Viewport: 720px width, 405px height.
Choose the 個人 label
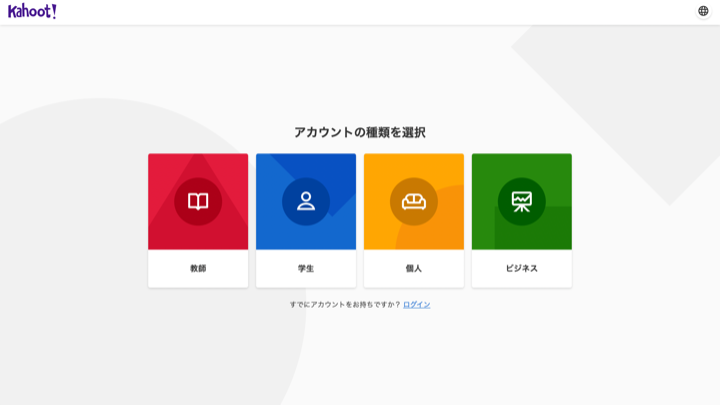[414, 269]
